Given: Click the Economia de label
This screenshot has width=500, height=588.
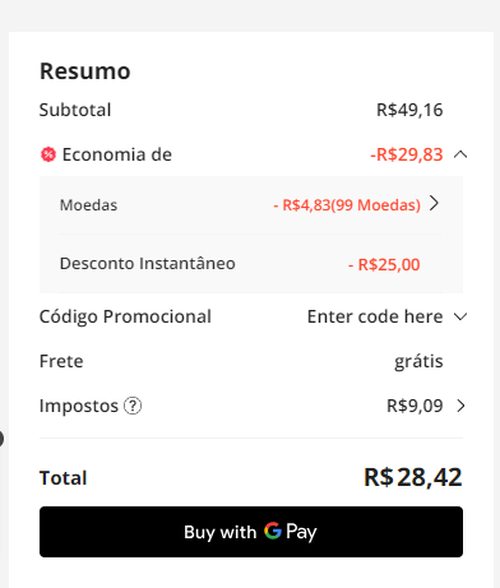Looking at the screenshot, I should pyautogui.click(x=117, y=154).
